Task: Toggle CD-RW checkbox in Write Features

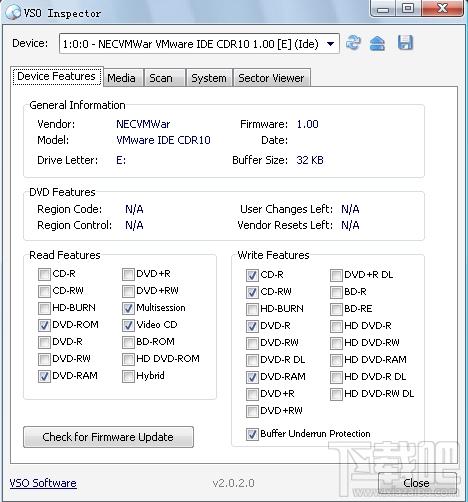Action: tap(252, 292)
